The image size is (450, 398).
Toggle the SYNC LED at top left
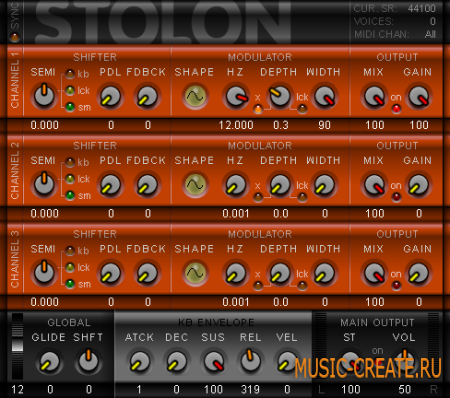[x=15, y=37]
